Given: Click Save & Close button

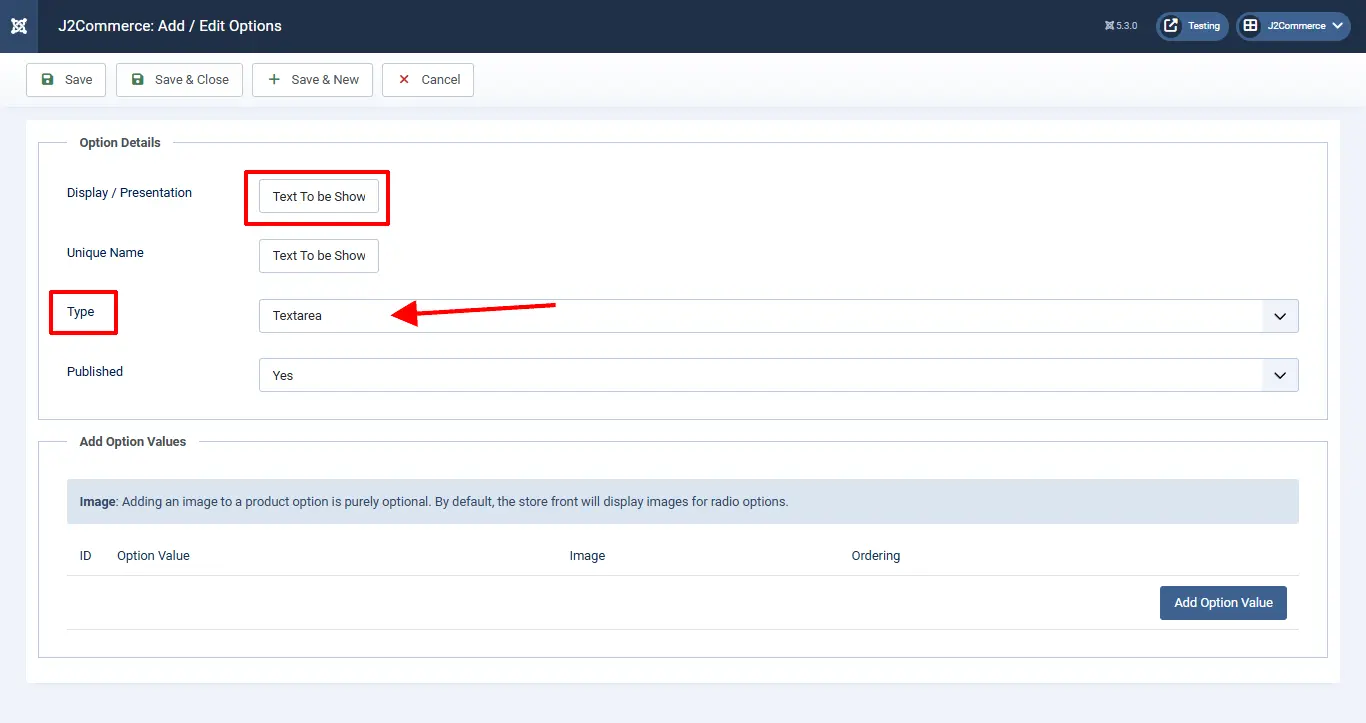Looking at the screenshot, I should [x=179, y=80].
